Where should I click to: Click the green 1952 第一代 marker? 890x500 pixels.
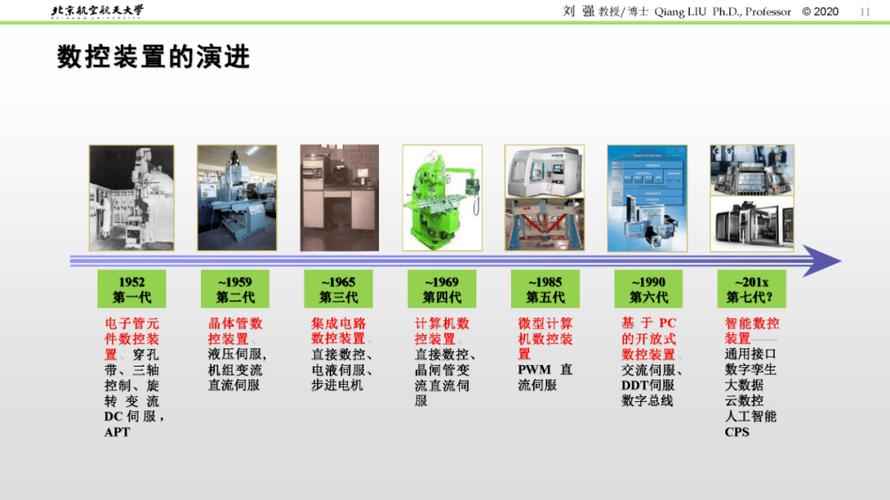[132, 289]
